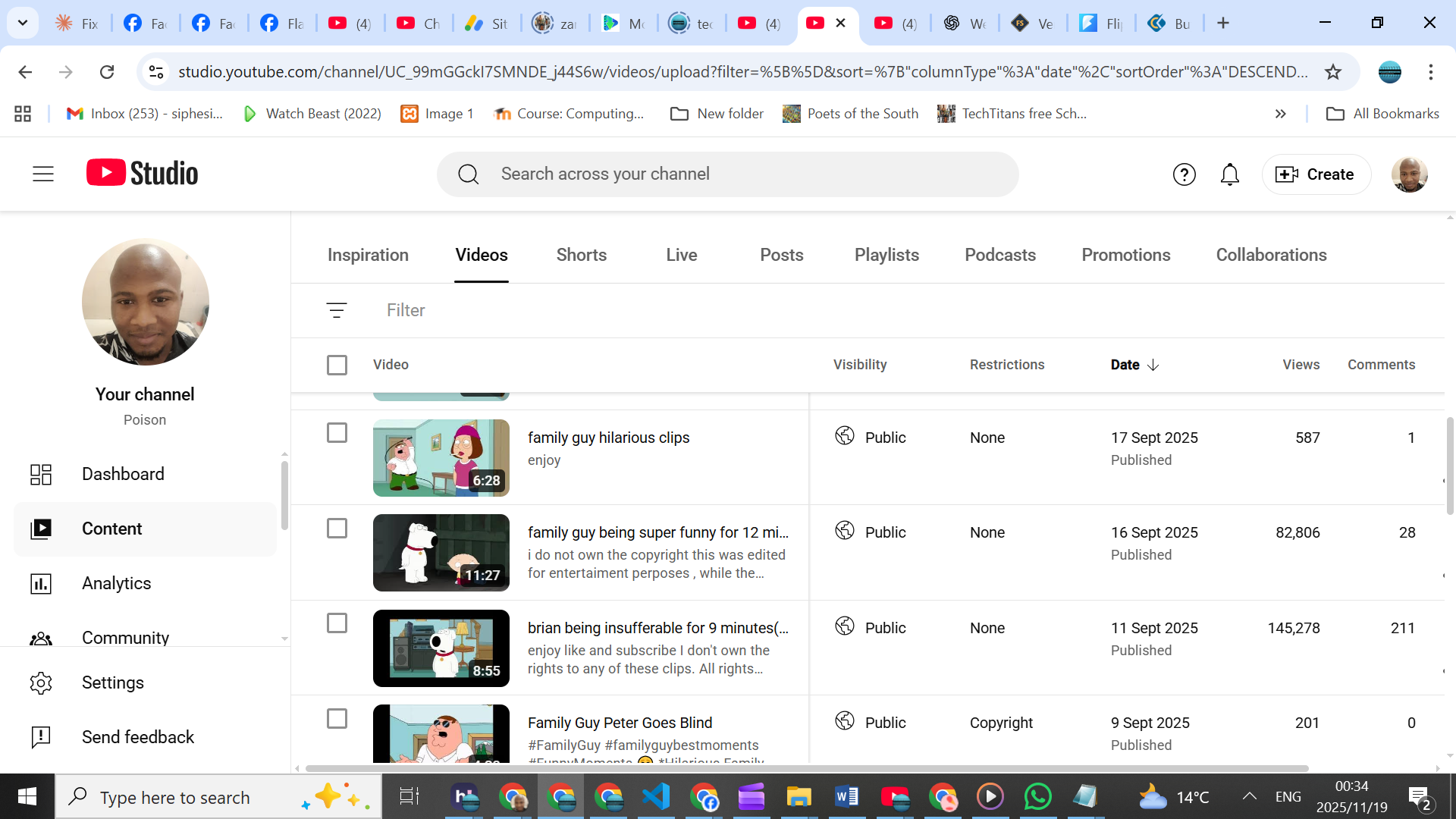Click the horizontal scrollbar below video list
The width and height of the screenshot is (1456, 819).
click(806, 768)
